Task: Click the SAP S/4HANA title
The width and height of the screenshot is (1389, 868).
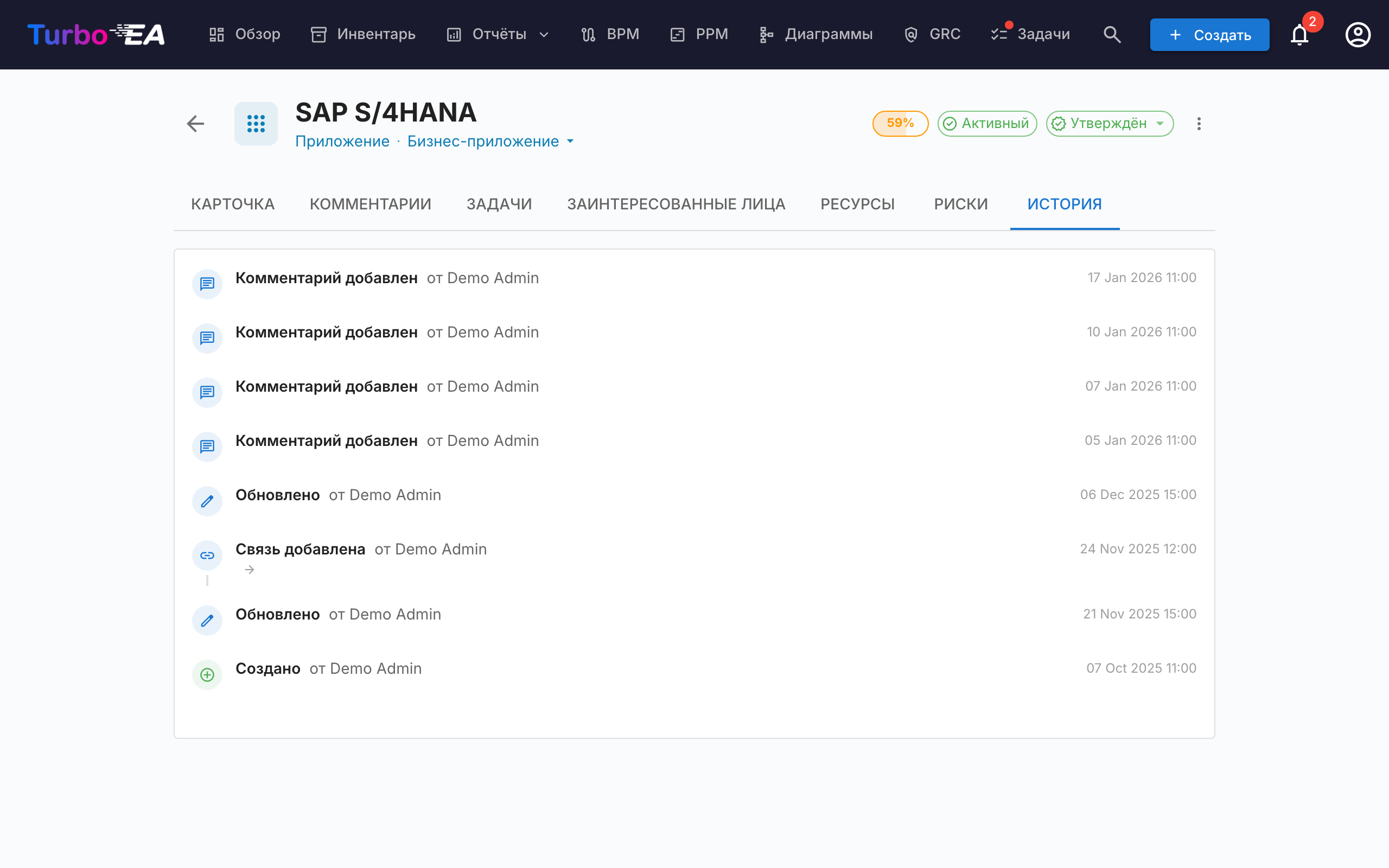Action: click(386, 112)
